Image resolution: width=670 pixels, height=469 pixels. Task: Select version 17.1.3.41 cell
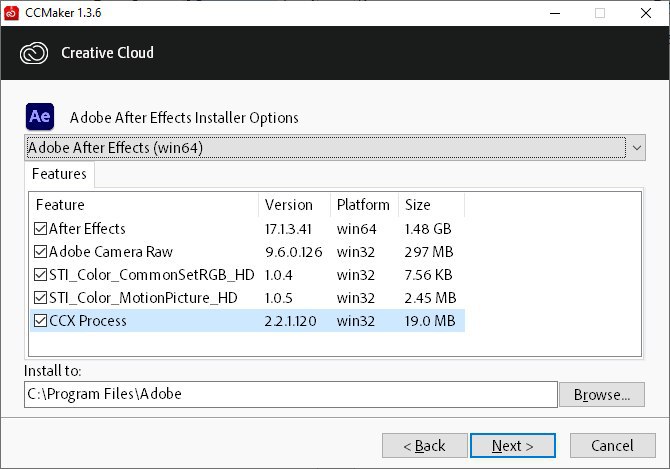click(288, 229)
